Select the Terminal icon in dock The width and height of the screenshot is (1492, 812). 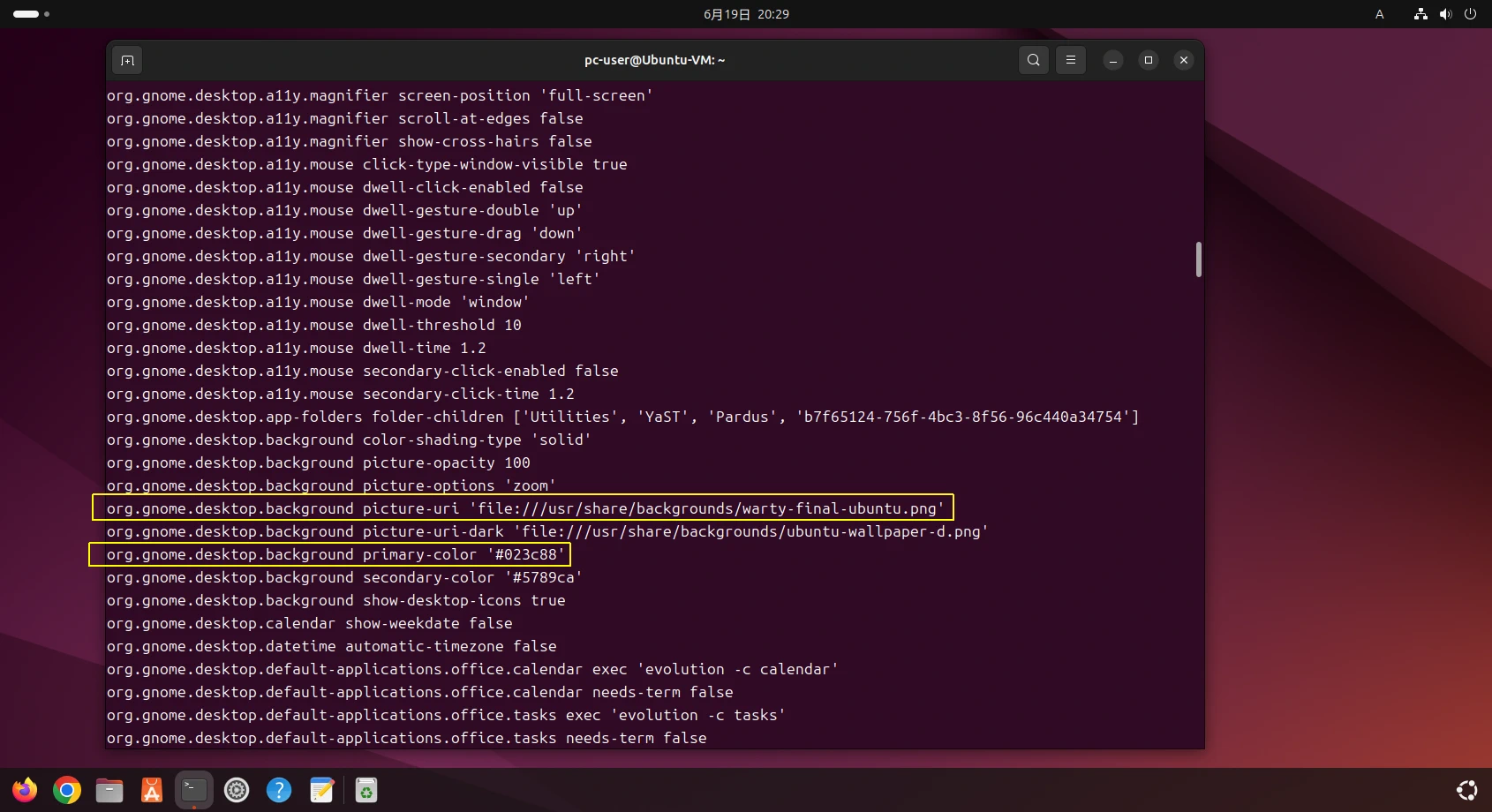point(194,790)
